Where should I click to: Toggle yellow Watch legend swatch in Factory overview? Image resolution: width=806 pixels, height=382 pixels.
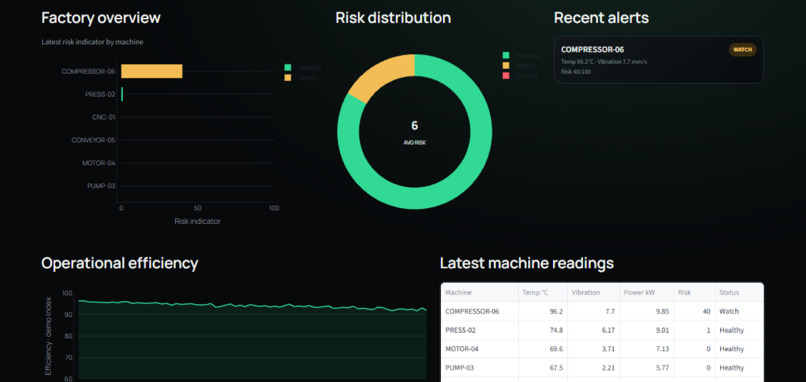(x=288, y=78)
